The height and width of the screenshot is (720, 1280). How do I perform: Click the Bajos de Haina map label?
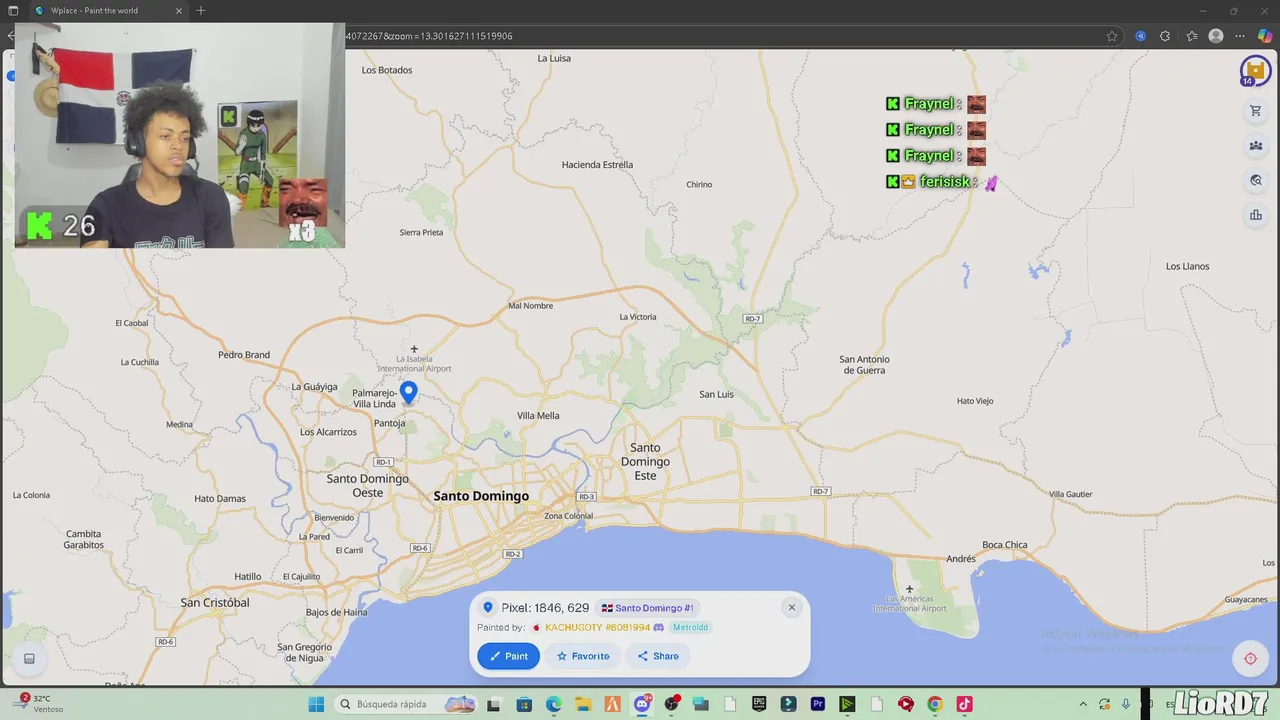(336, 612)
